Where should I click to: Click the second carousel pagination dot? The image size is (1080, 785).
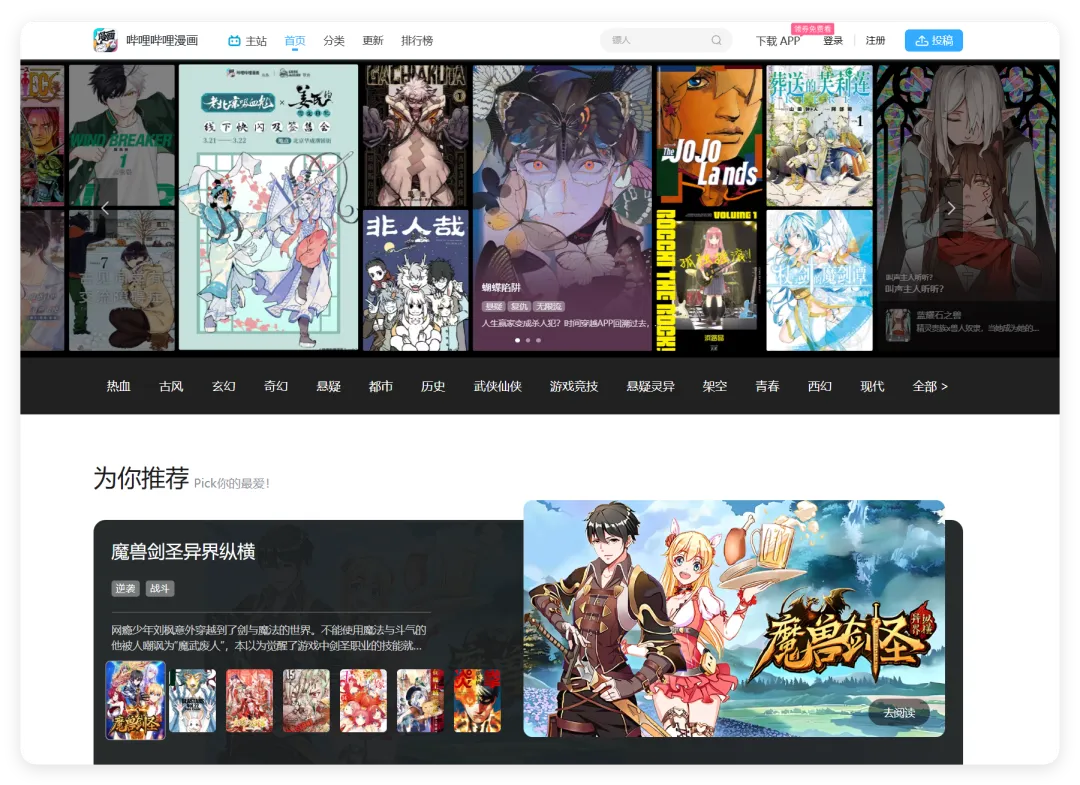tap(528, 340)
